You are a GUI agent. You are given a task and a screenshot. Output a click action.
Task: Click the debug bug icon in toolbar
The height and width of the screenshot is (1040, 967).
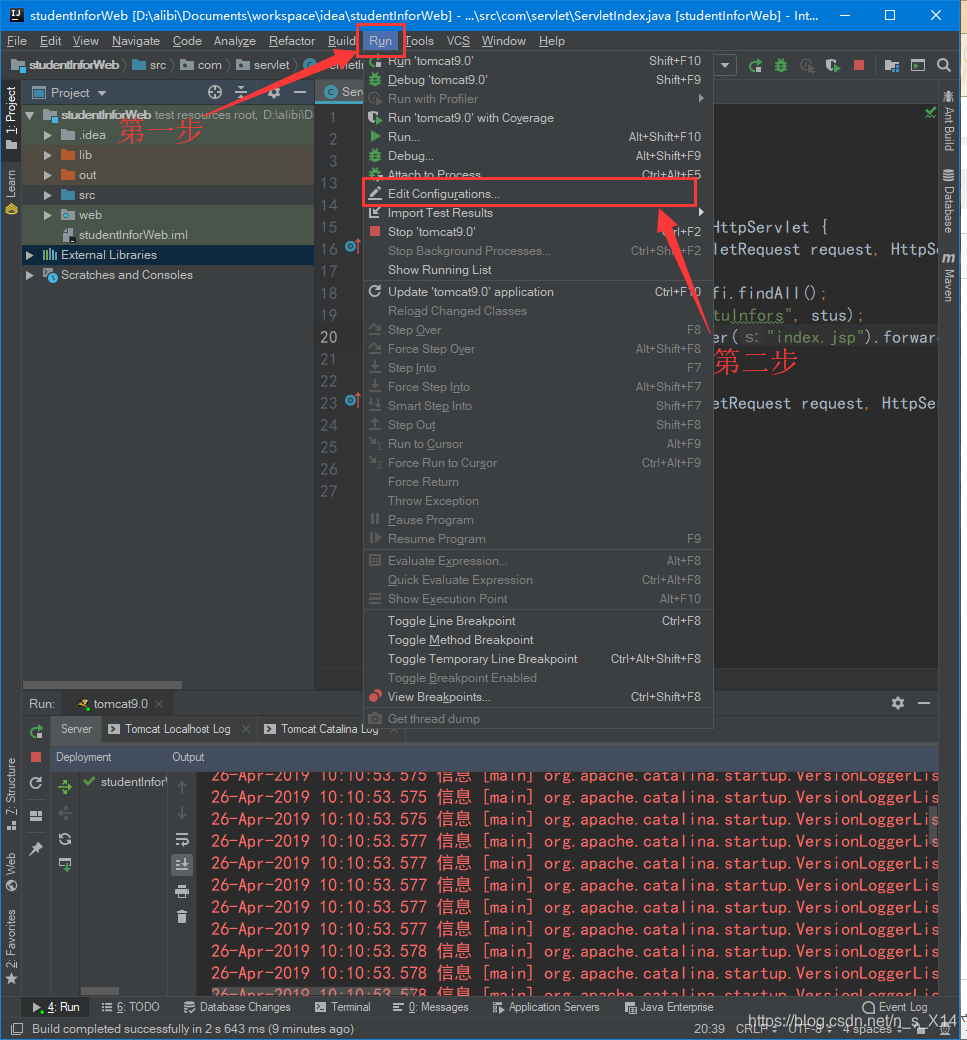781,66
